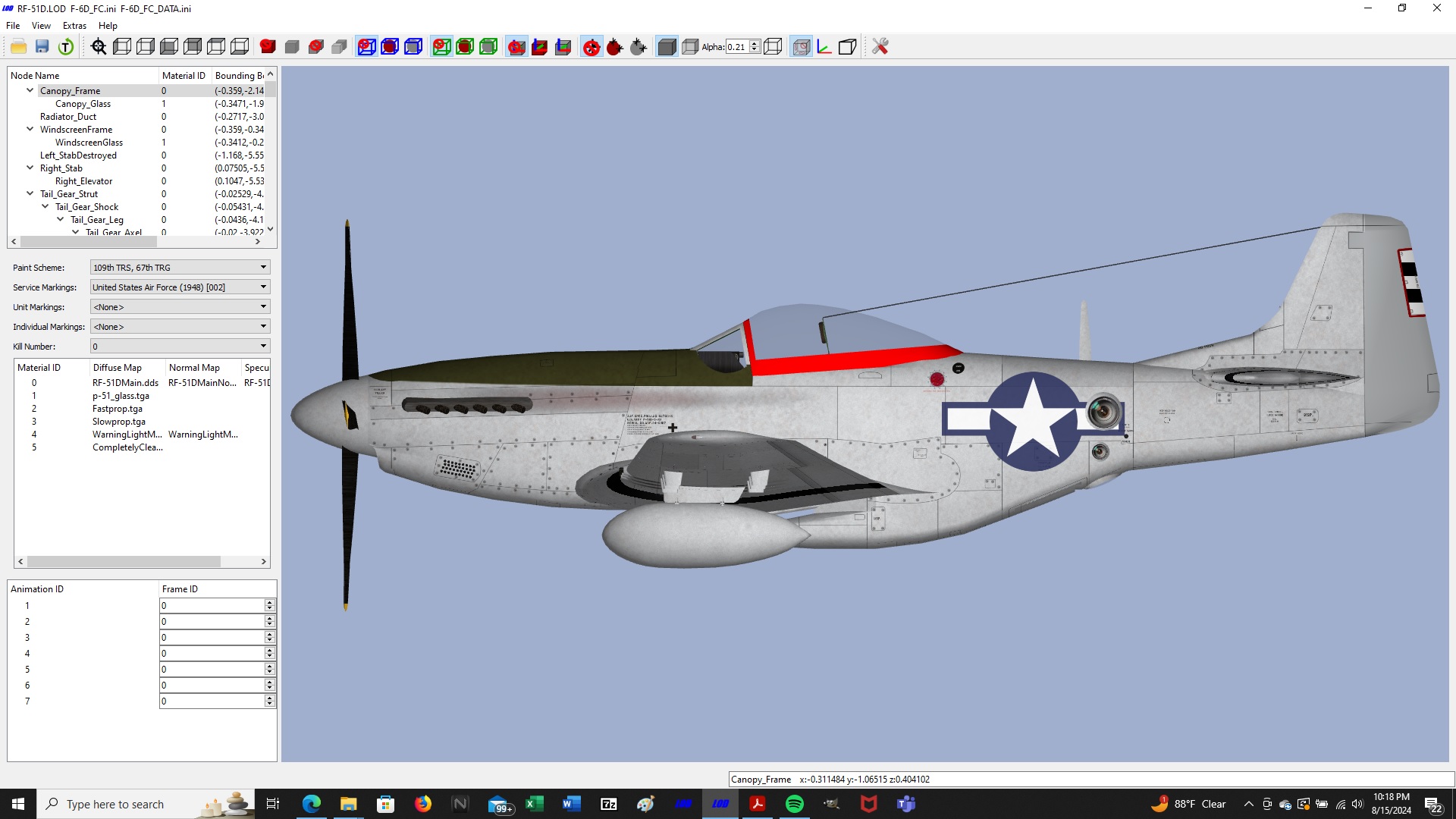The image size is (1456, 819).
Task: Click the plain single gray cube icon
Action: click(292, 47)
